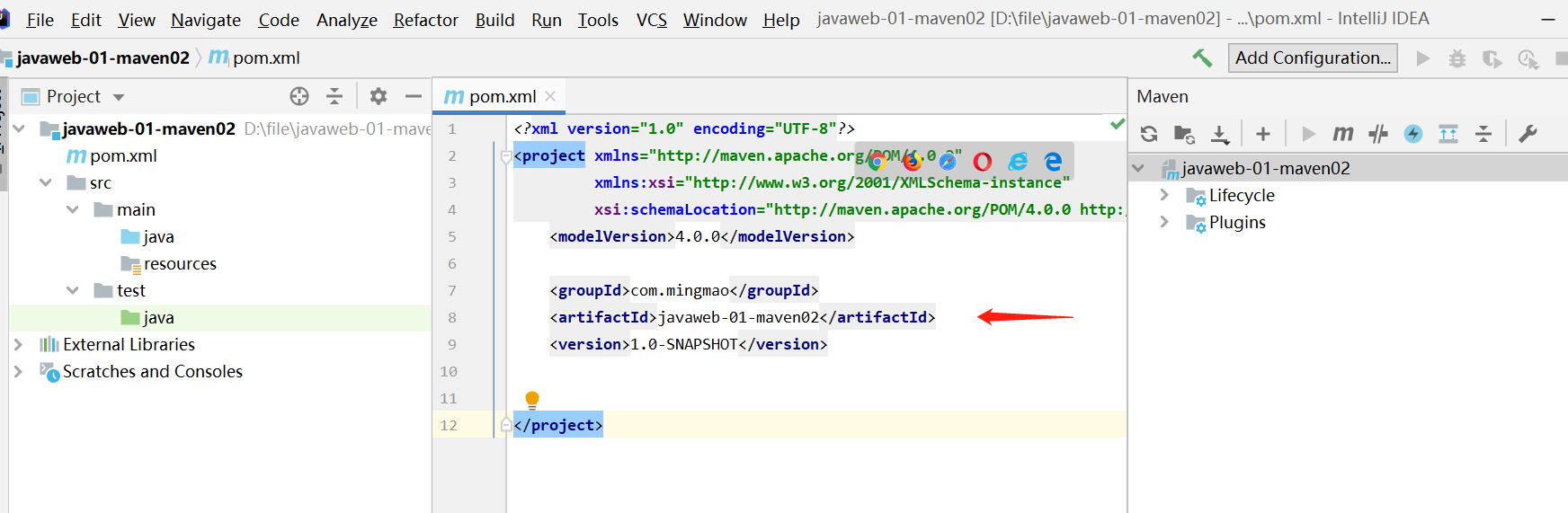This screenshot has height=513, width=1568.
Task: Collapse the src folder
Action: 46,182
